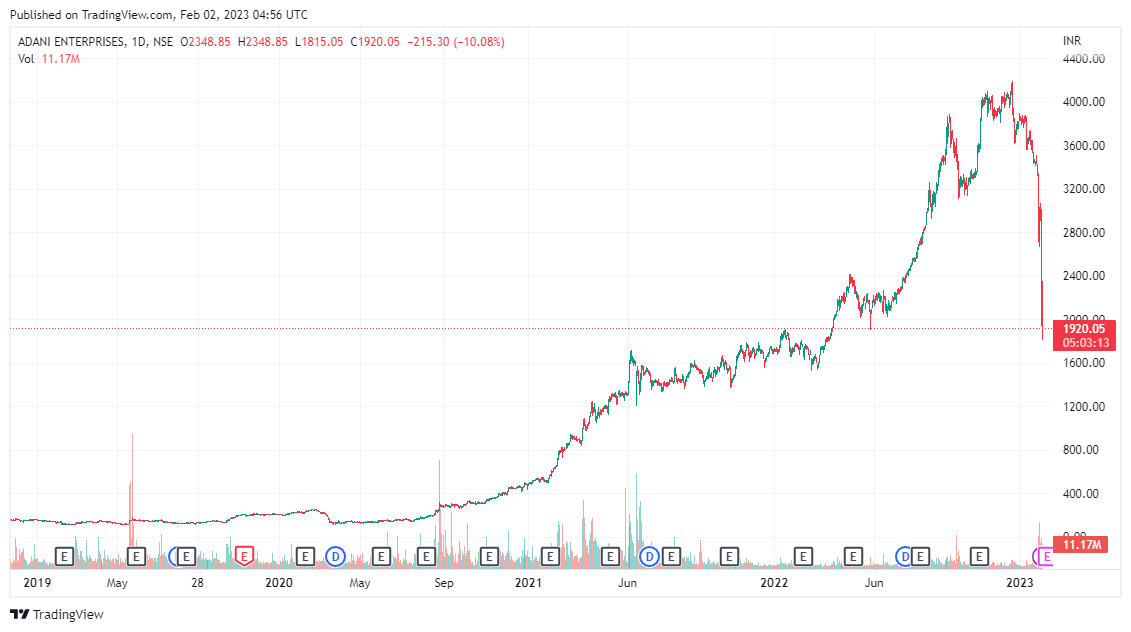Click the ADANI ENTERPRISES symbol title
Viewport: 1131px width, 632px height.
pyautogui.click(x=71, y=42)
